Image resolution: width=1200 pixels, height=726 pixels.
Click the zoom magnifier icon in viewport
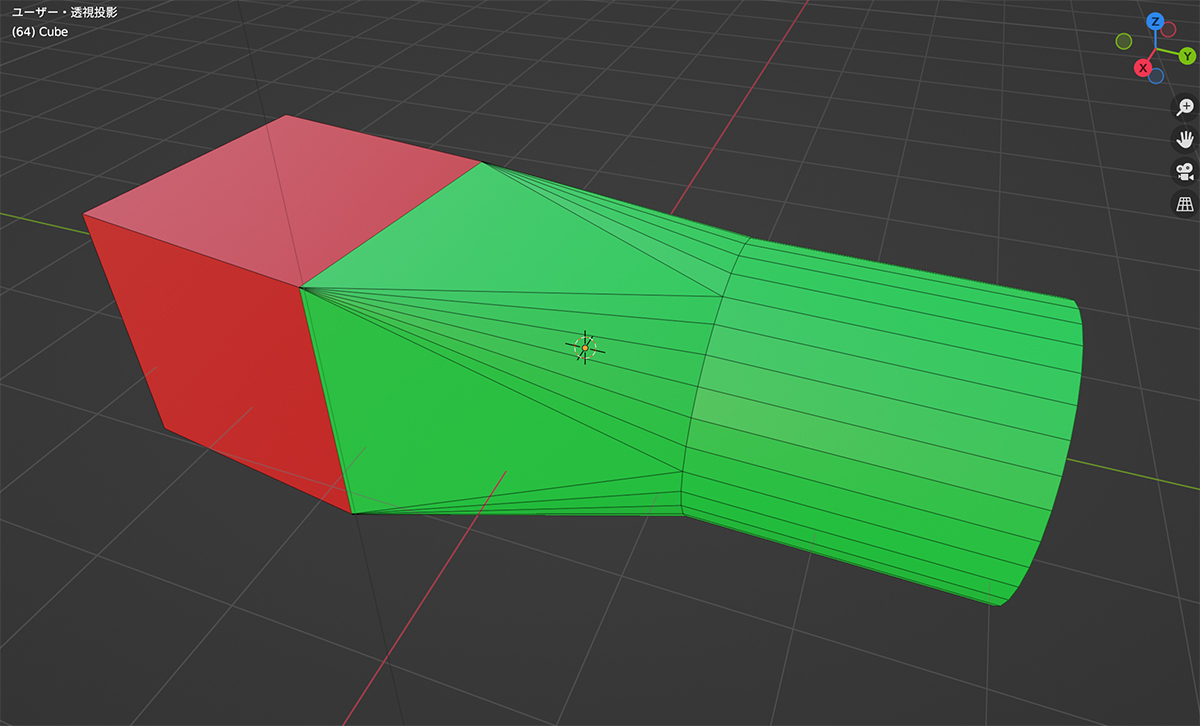[1185, 107]
